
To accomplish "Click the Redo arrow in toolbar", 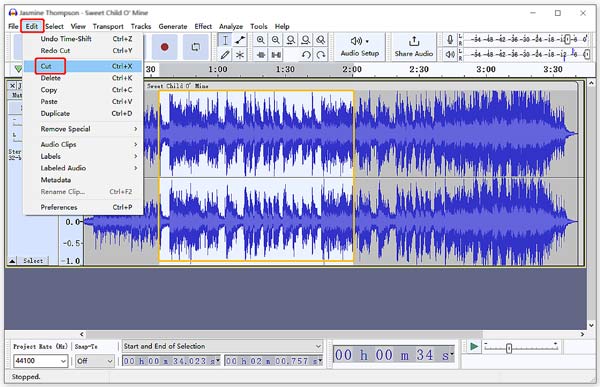I will click(x=321, y=55).
